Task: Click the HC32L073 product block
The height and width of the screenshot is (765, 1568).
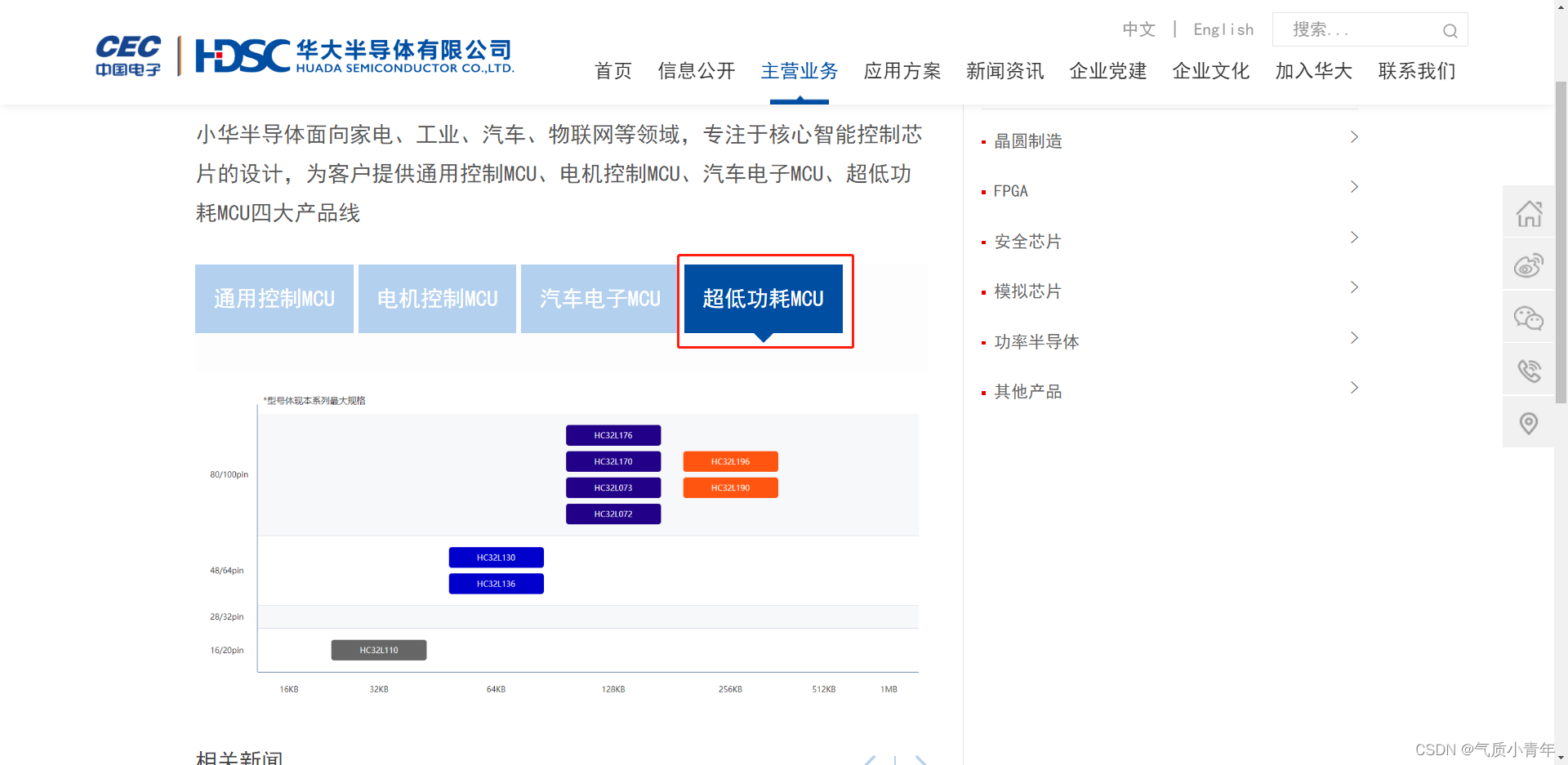Action: (x=613, y=487)
